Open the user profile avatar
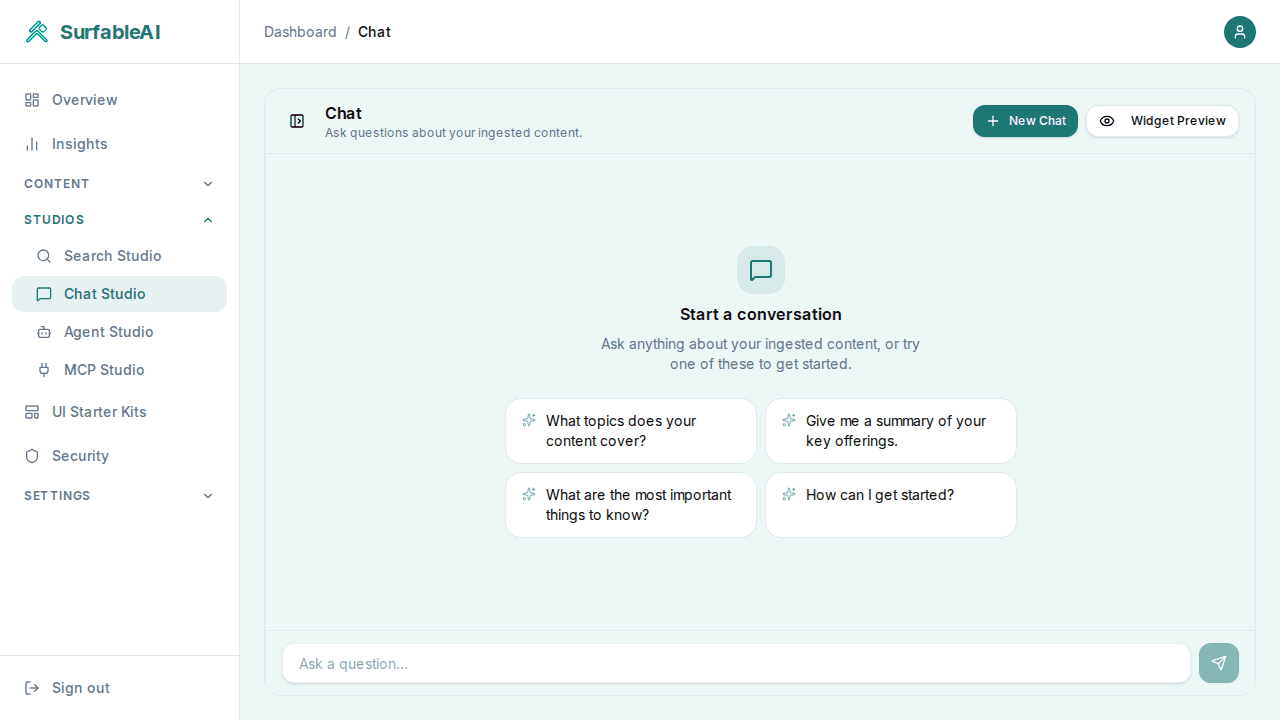The width and height of the screenshot is (1280, 720). (1239, 32)
